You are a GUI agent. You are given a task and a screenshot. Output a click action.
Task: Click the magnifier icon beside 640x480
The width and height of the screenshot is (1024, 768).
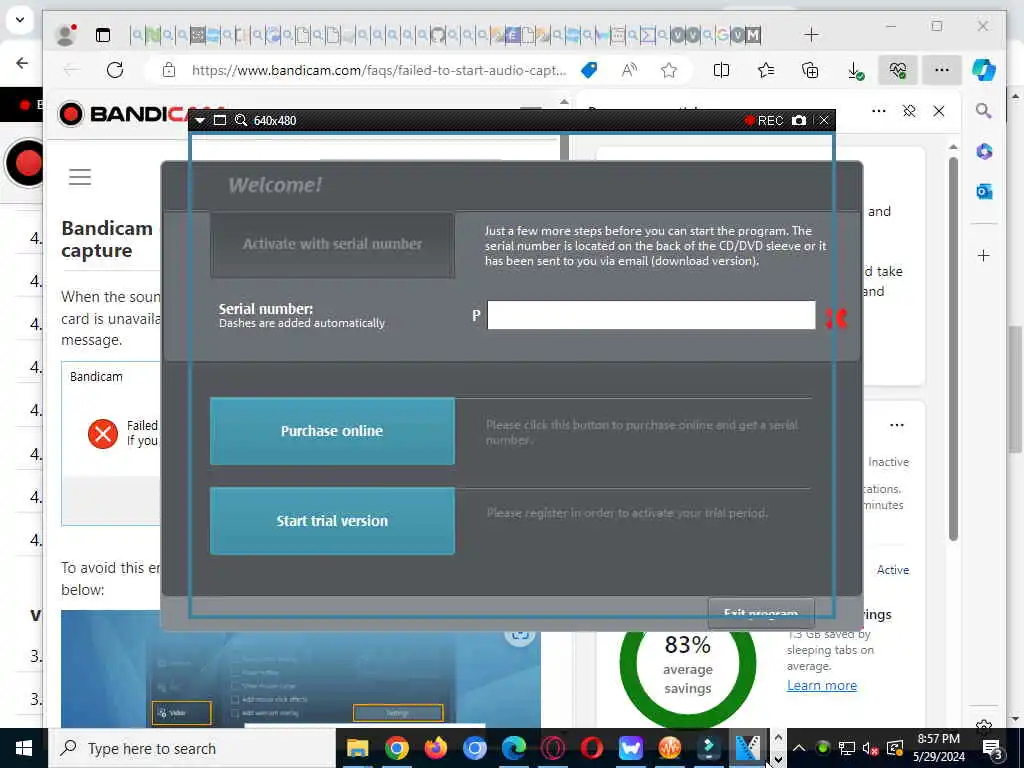click(241, 121)
